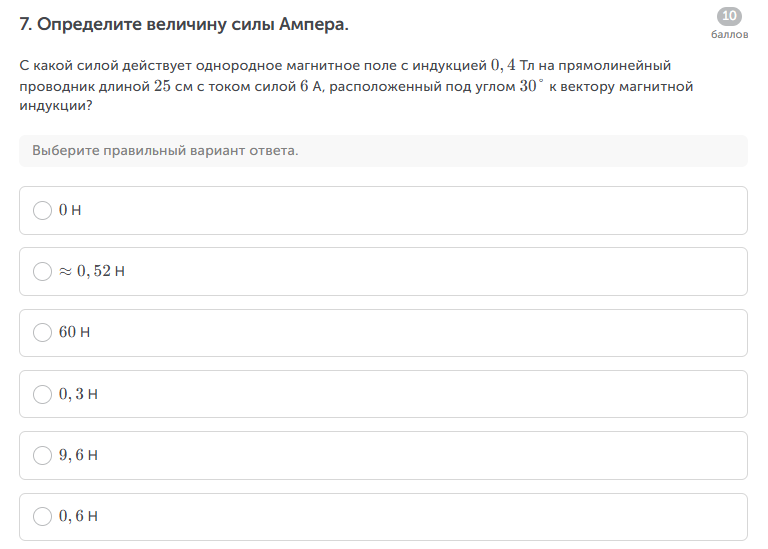Click the "≈ 0,52 Н" answer label text
The image size is (768, 549).
point(92,271)
